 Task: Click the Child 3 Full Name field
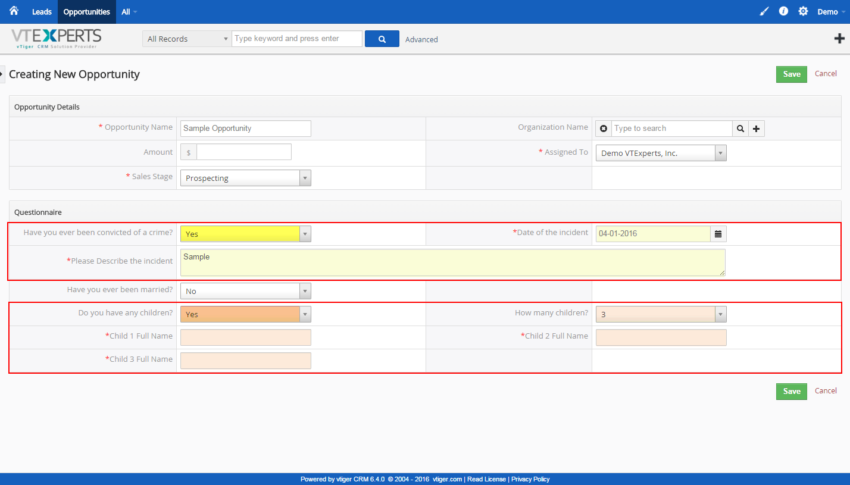coord(246,360)
